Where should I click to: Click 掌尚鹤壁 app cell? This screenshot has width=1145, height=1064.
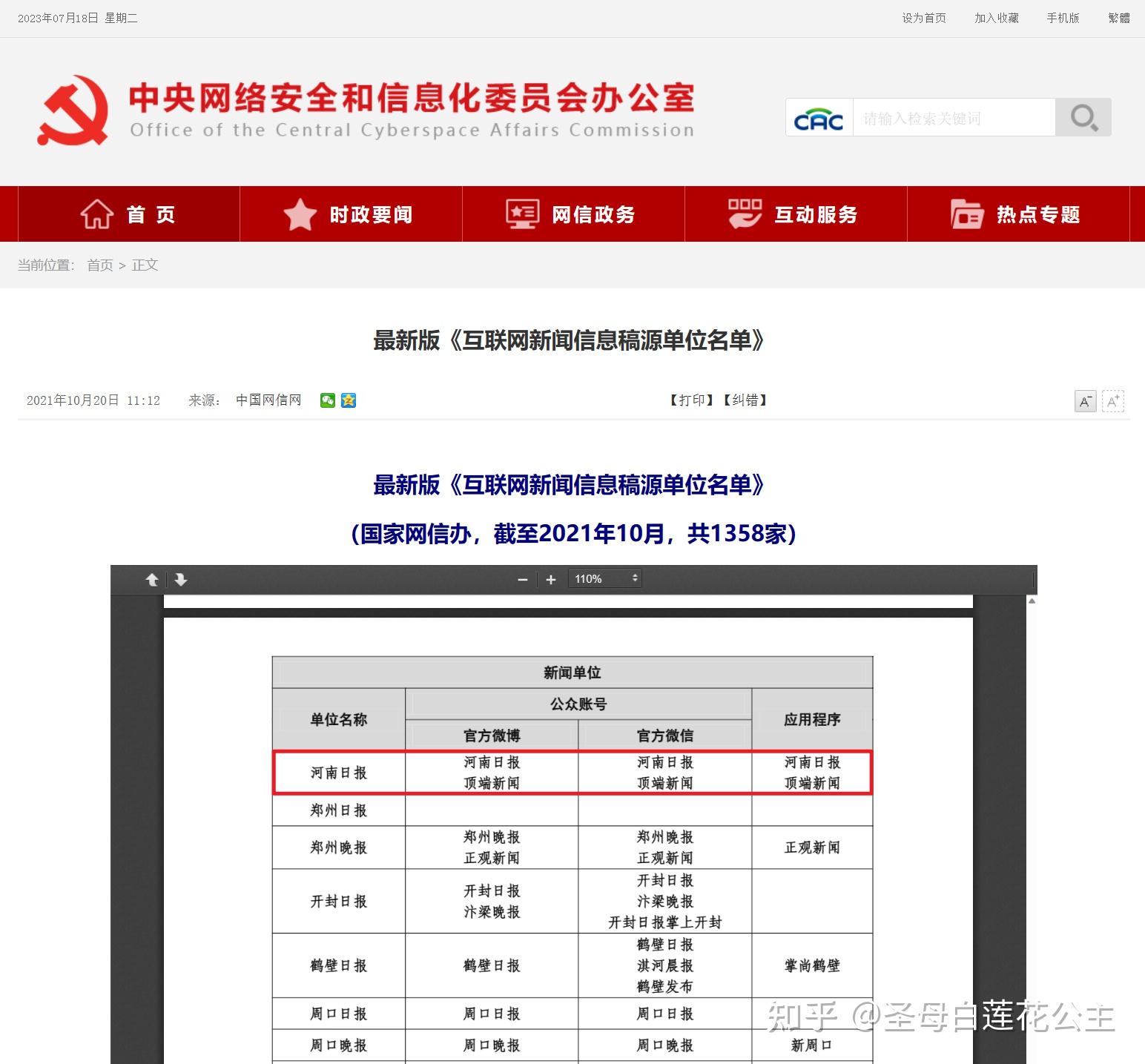click(x=812, y=965)
